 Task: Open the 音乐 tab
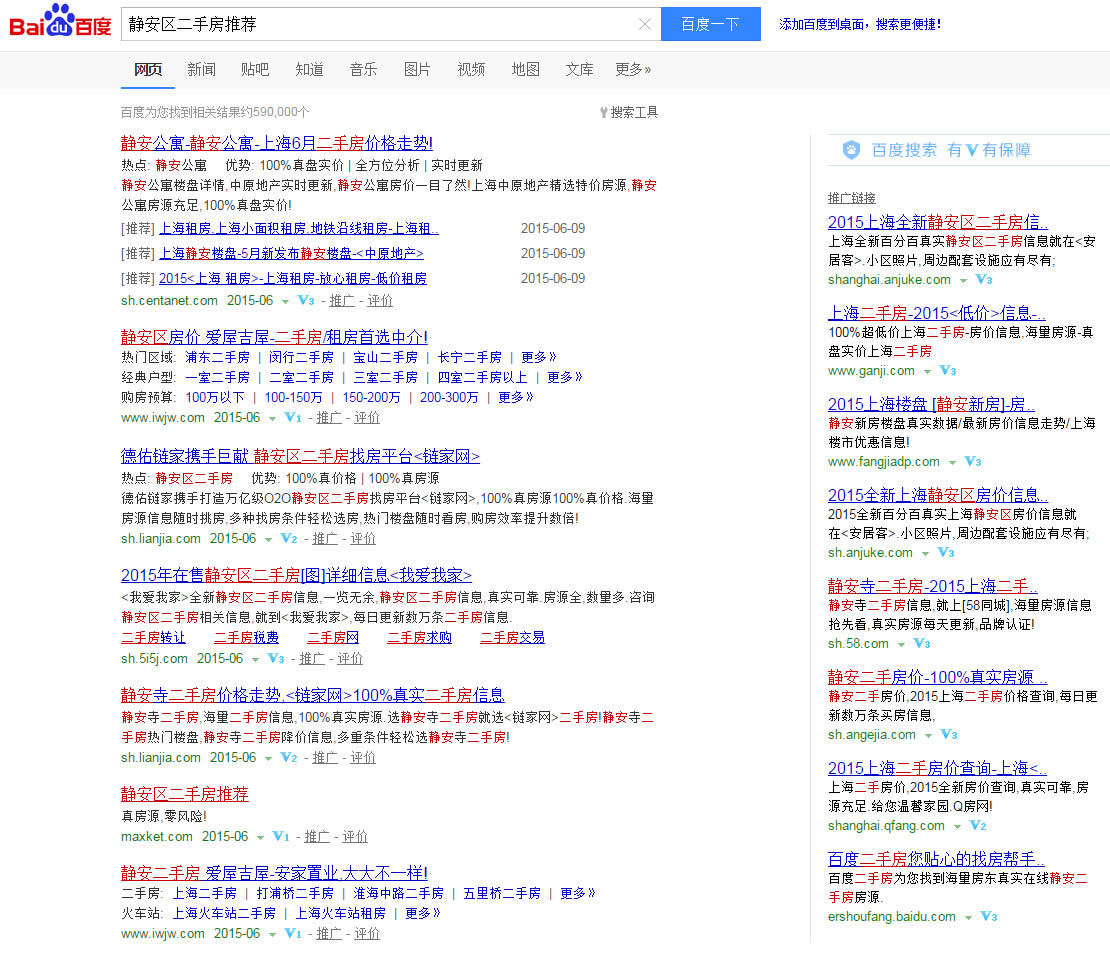[x=363, y=69]
